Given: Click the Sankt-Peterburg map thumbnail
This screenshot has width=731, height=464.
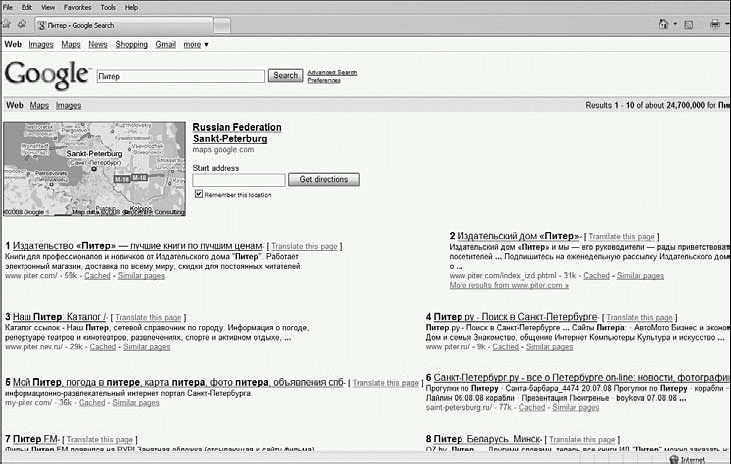Looking at the screenshot, I should pos(95,169).
